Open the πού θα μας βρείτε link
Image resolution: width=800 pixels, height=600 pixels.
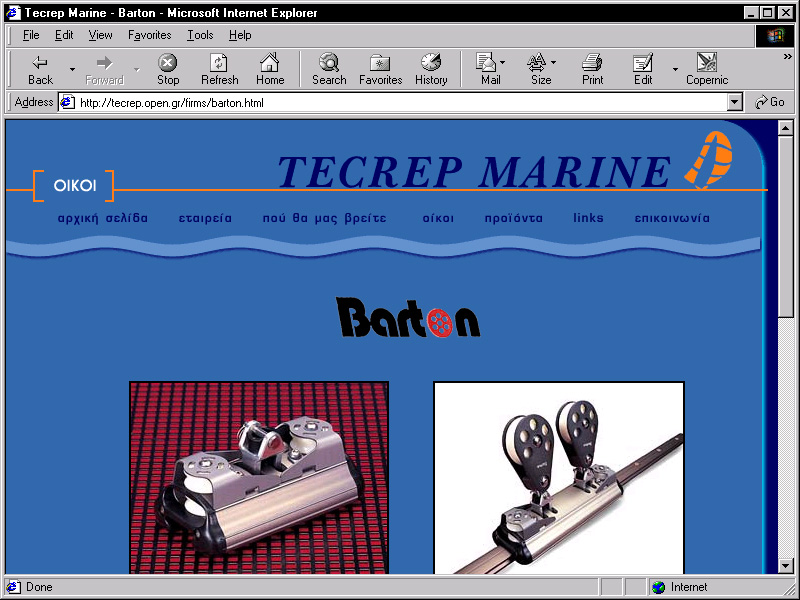(x=324, y=218)
